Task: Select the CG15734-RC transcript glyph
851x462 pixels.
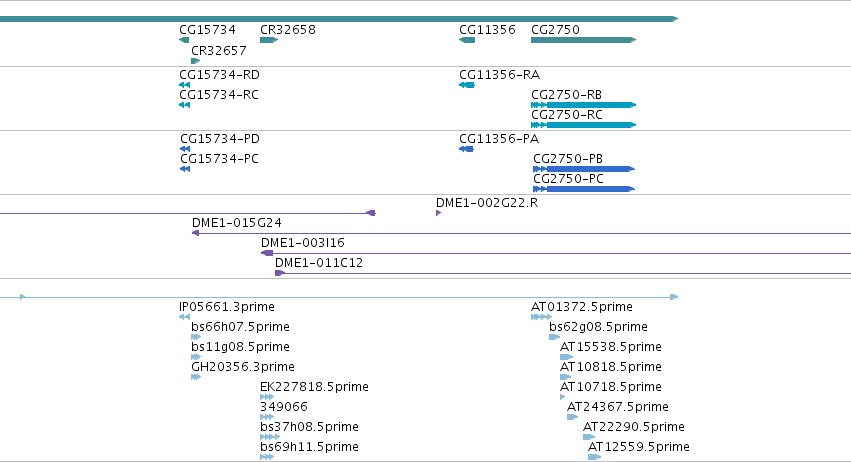Action: click(x=185, y=105)
